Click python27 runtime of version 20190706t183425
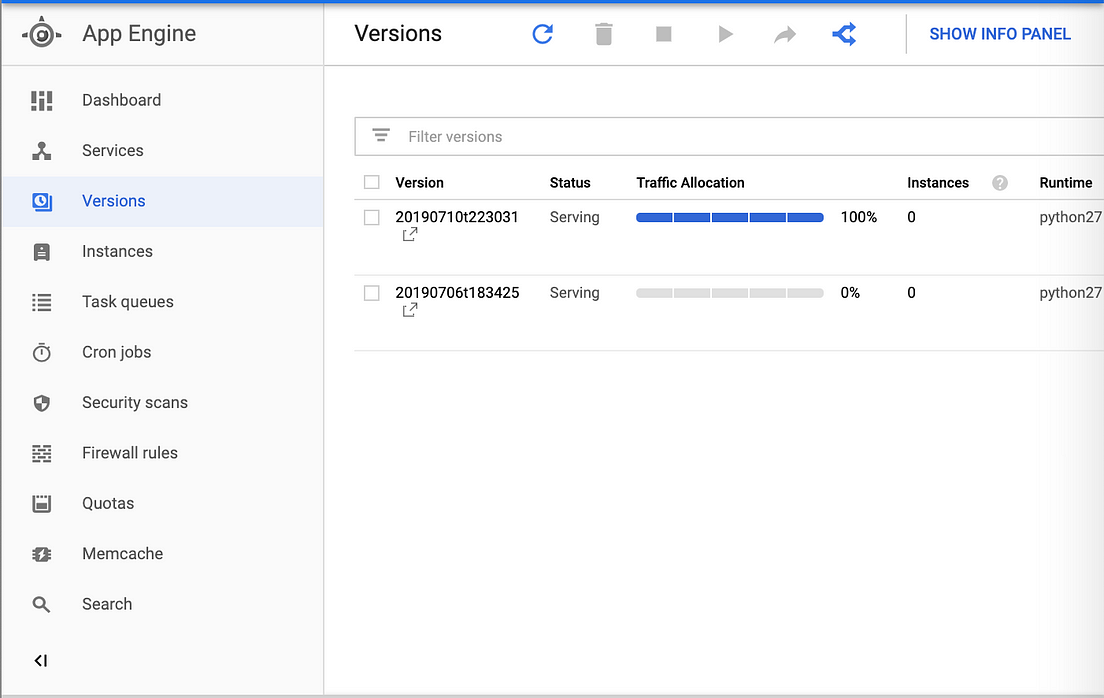 [x=1070, y=292]
